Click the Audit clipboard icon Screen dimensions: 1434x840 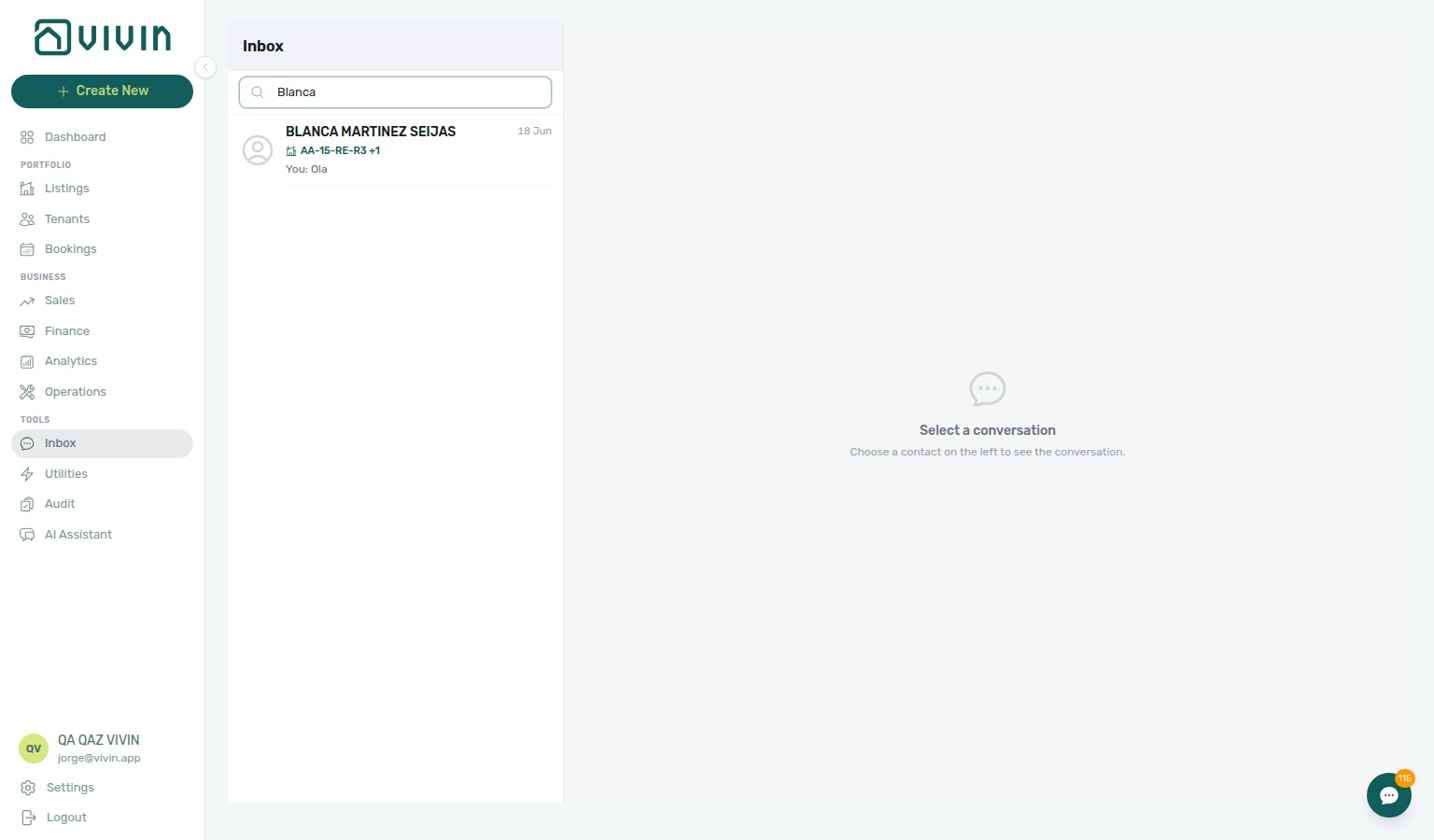[27, 504]
